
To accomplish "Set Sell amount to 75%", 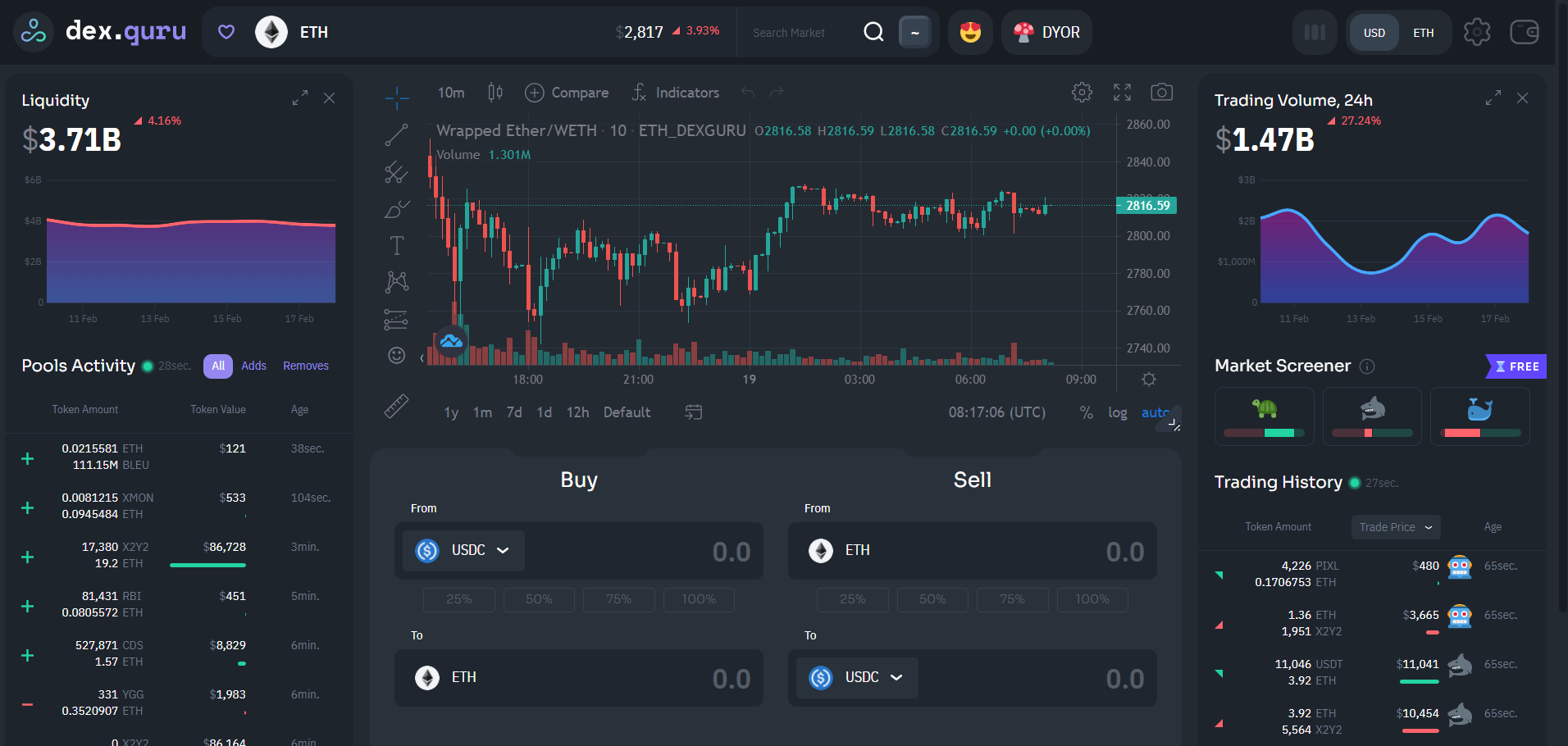I will coord(1012,599).
